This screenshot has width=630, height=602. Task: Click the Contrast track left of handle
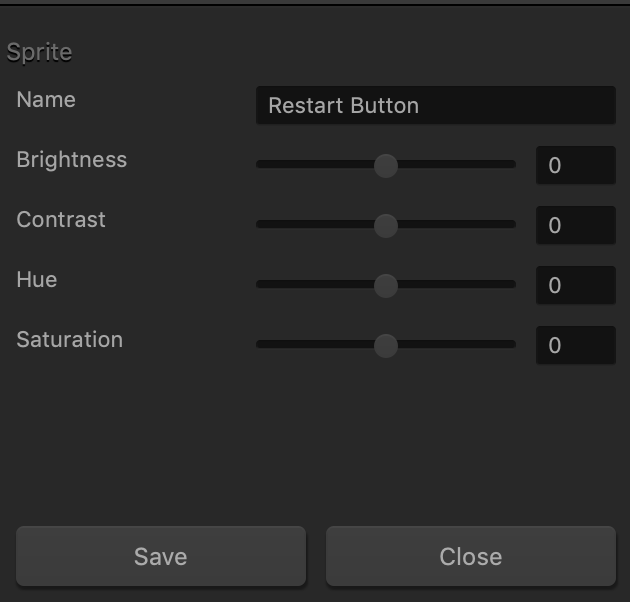pyautogui.click(x=315, y=224)
